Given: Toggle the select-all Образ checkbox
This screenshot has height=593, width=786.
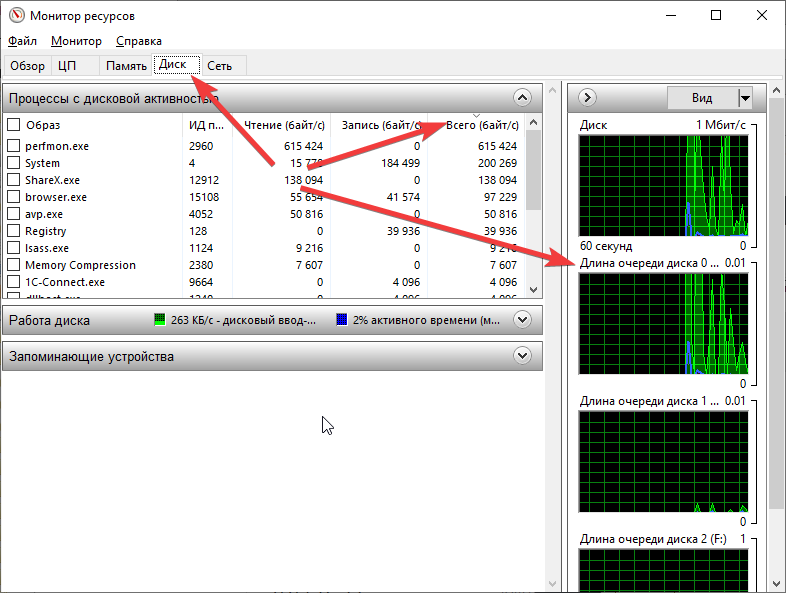Looking at the screenshot, I should [14, 124].
